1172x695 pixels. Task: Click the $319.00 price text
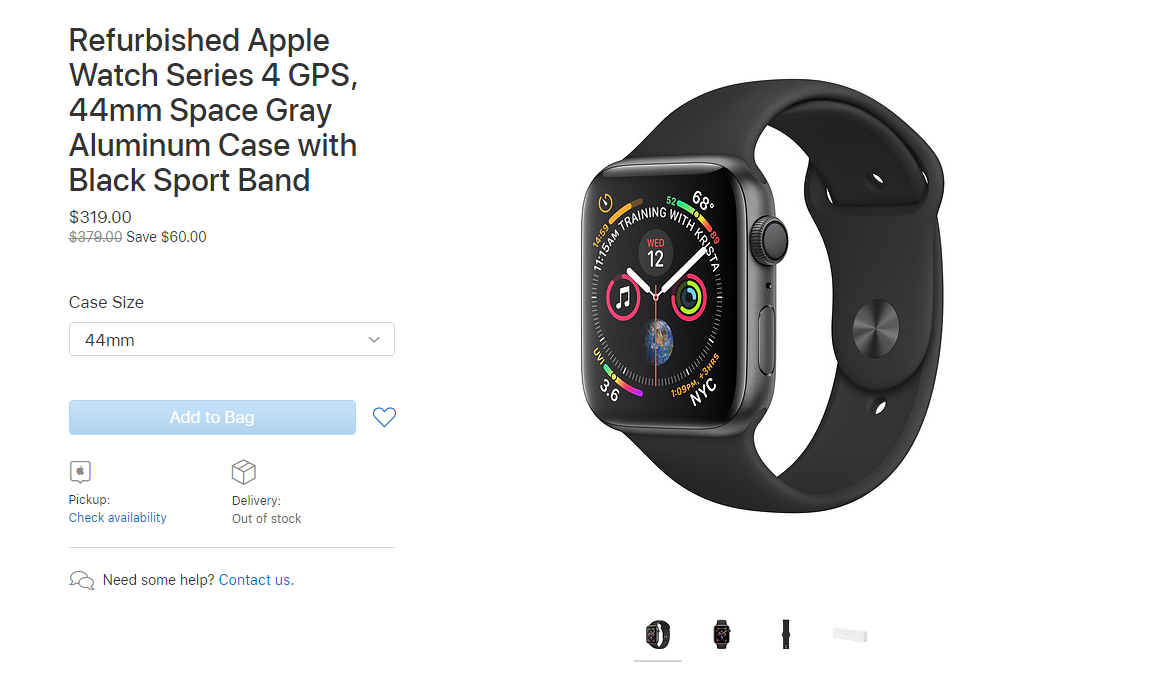[x=100, y=217]
